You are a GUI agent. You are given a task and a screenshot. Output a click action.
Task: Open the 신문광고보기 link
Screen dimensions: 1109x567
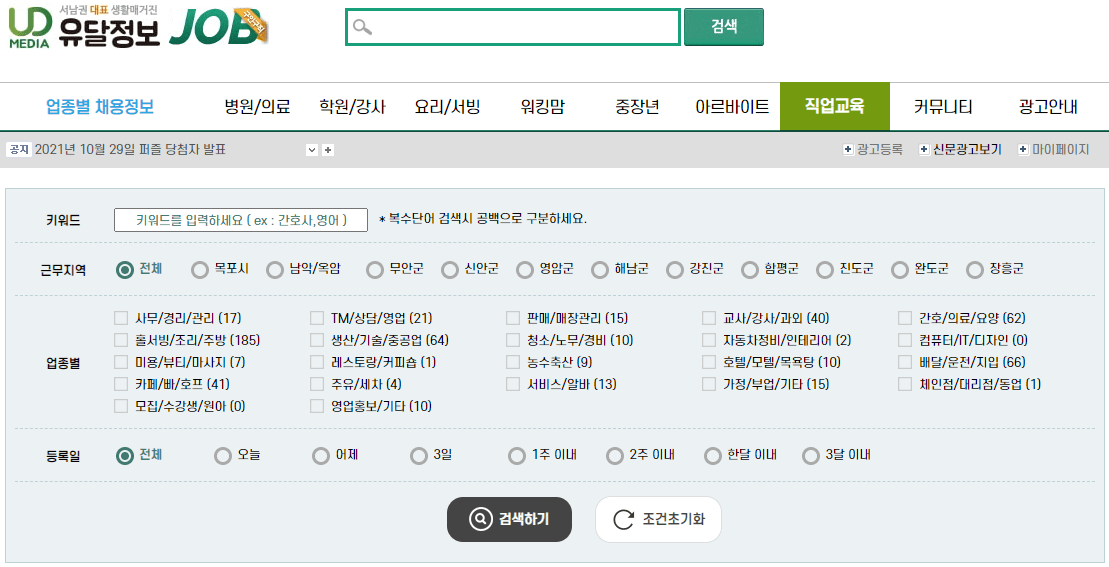tap(967, 149)
